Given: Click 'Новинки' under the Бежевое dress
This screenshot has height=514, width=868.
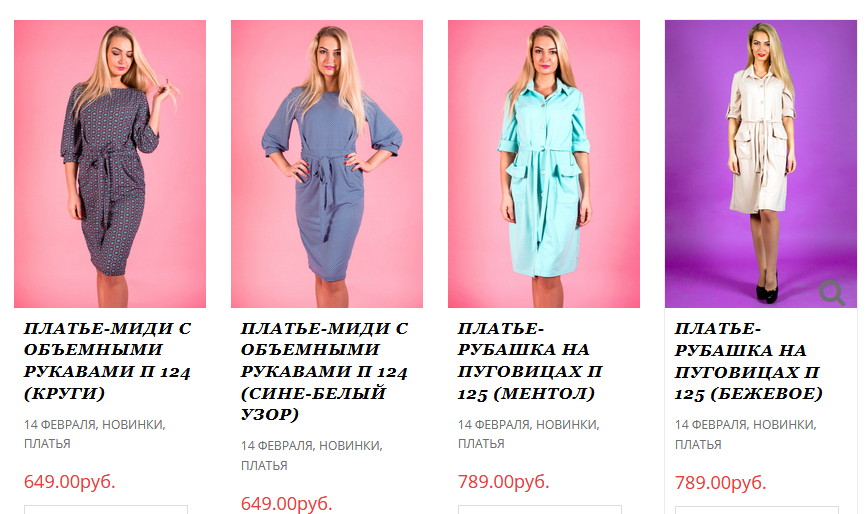Looking at the screenshot, I should tap(783, 425).
